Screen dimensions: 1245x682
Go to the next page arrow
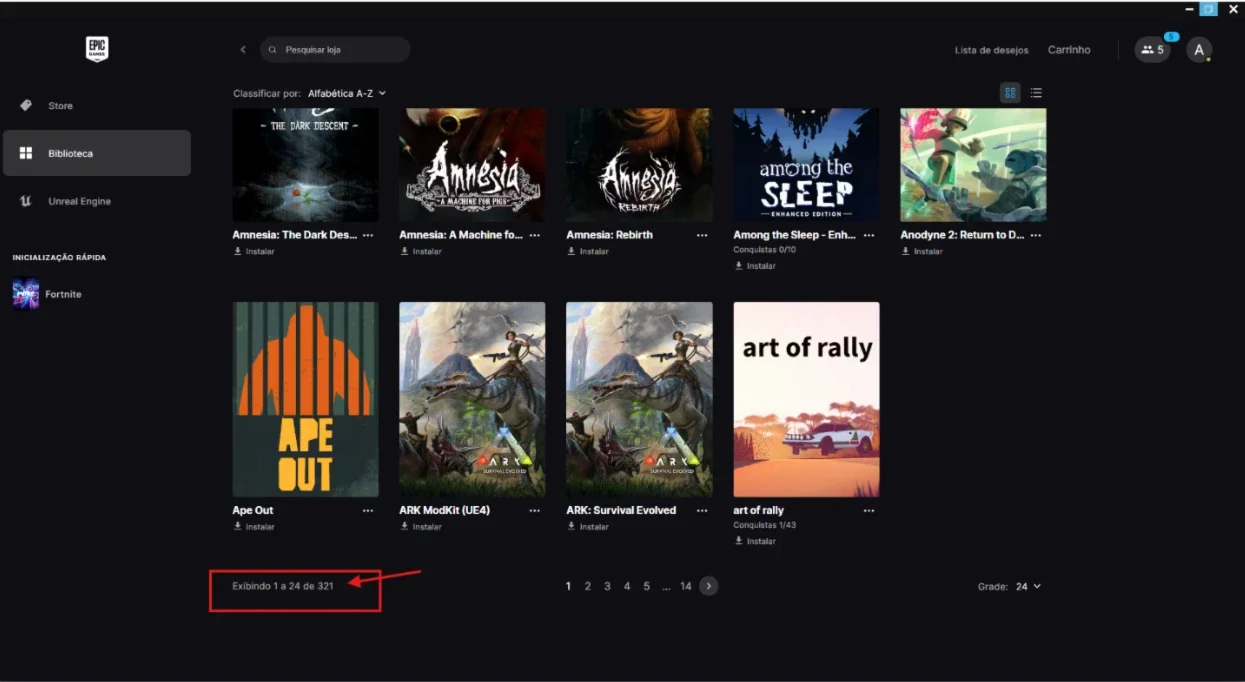pos(709,586)
